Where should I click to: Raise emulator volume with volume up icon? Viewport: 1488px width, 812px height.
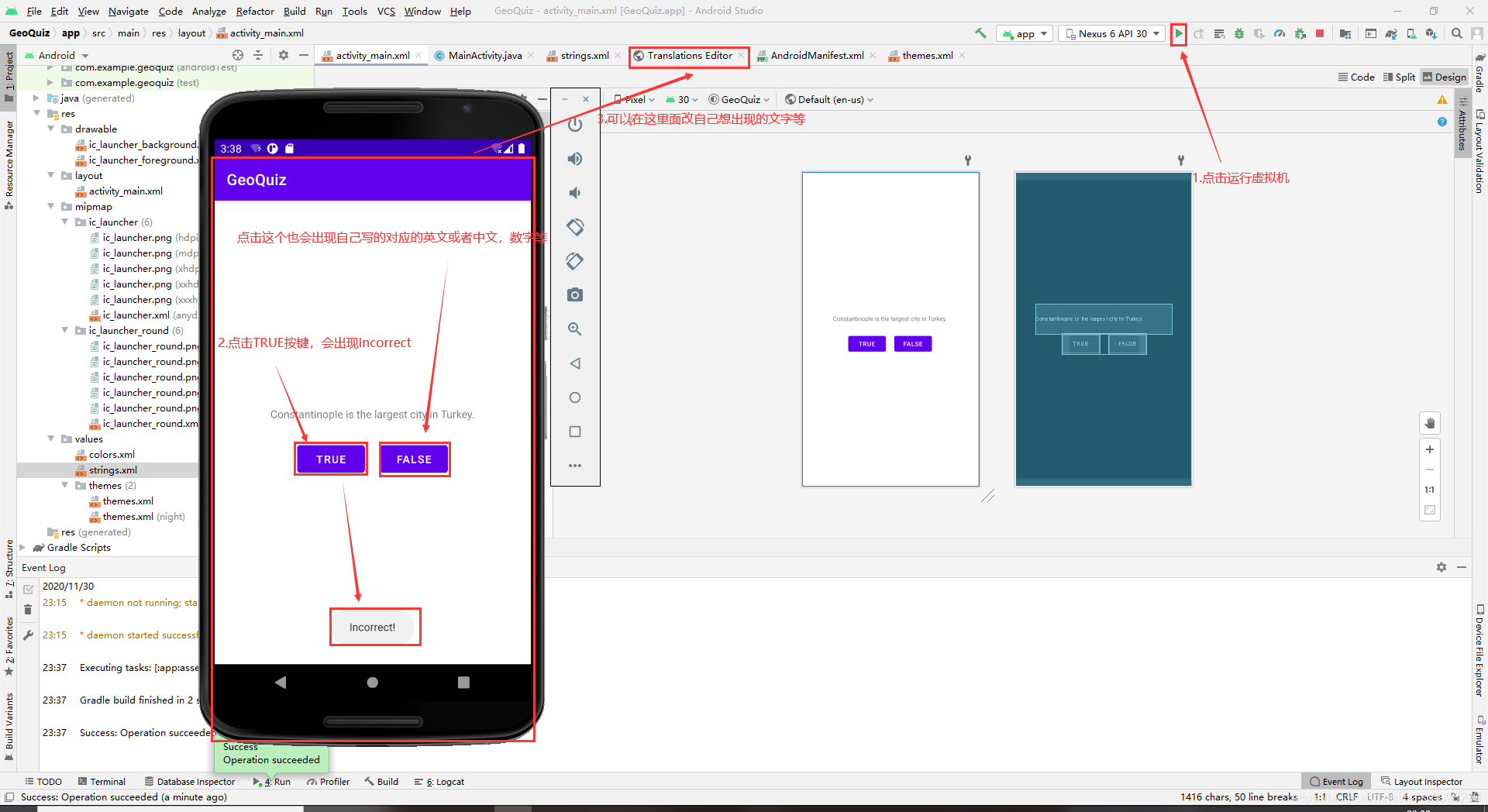[575, 159]
